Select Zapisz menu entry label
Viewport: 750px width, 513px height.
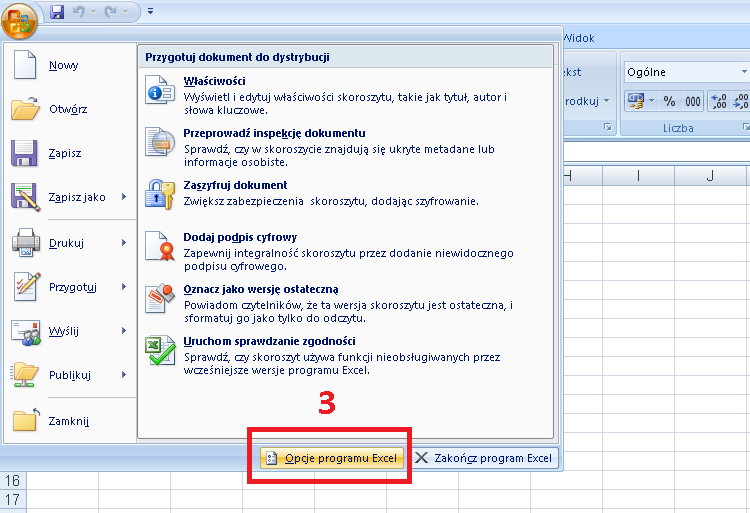coord(65,153)
